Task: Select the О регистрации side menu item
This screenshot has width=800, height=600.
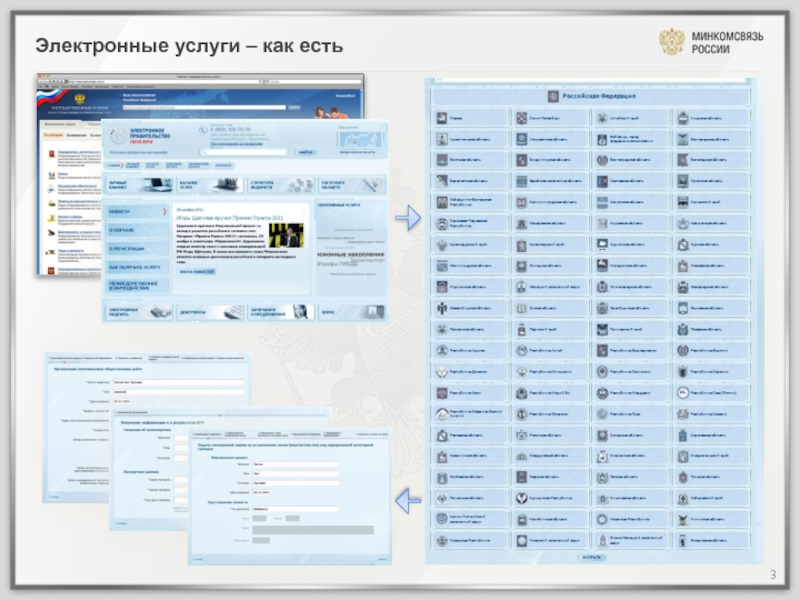Action: (x=137, y=249)
